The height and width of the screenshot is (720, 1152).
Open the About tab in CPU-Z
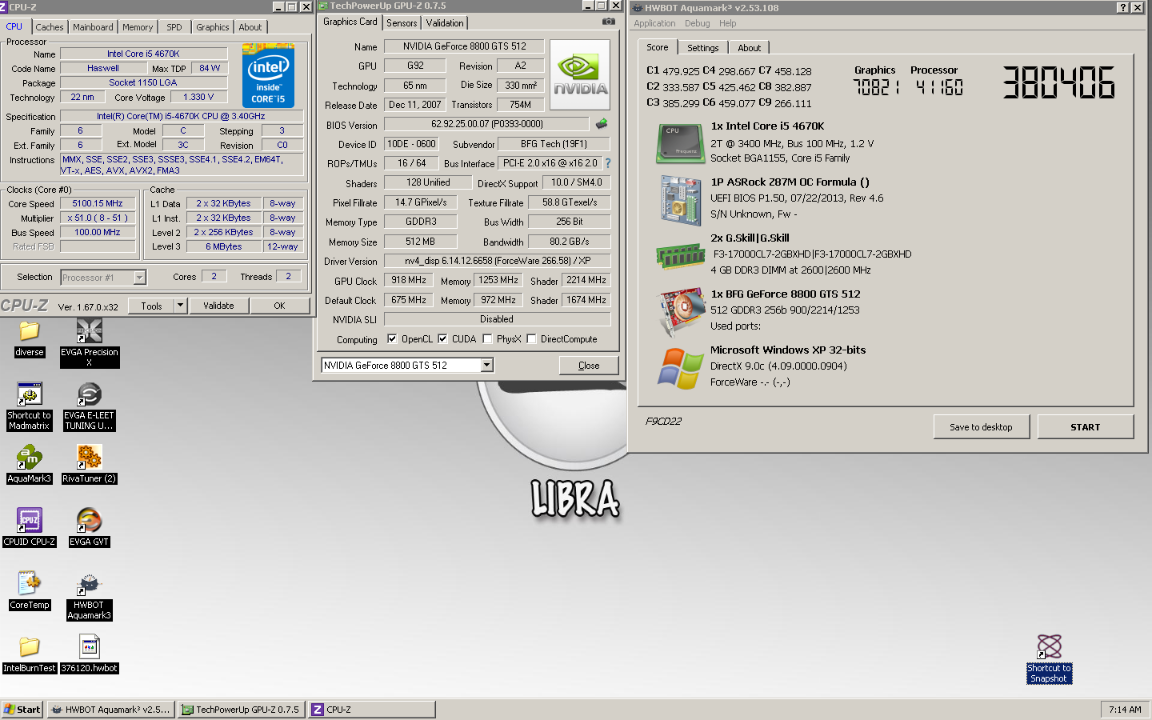click(250, 27)
